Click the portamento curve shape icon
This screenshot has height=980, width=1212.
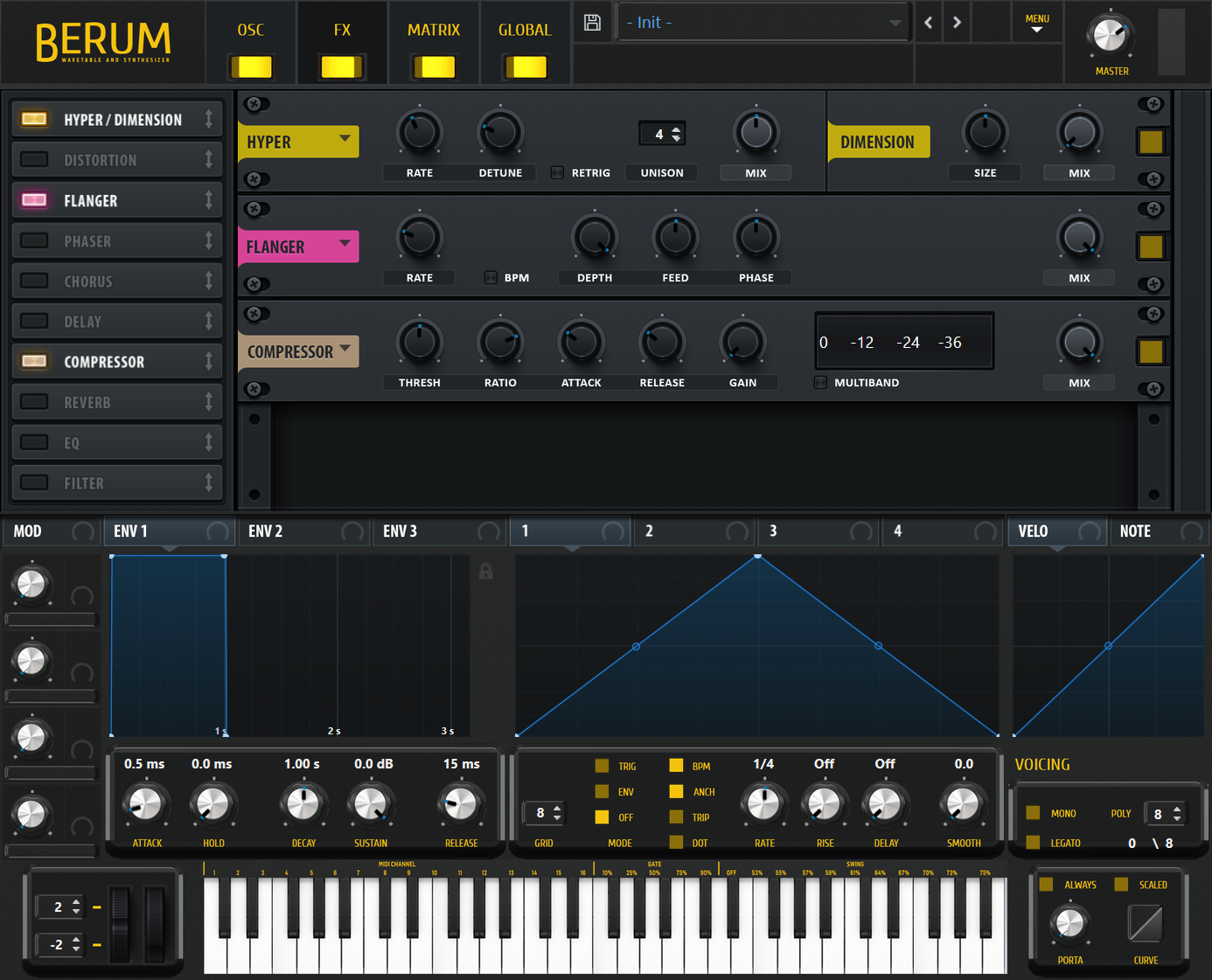pyautogui.click(x=1146, y=923)
